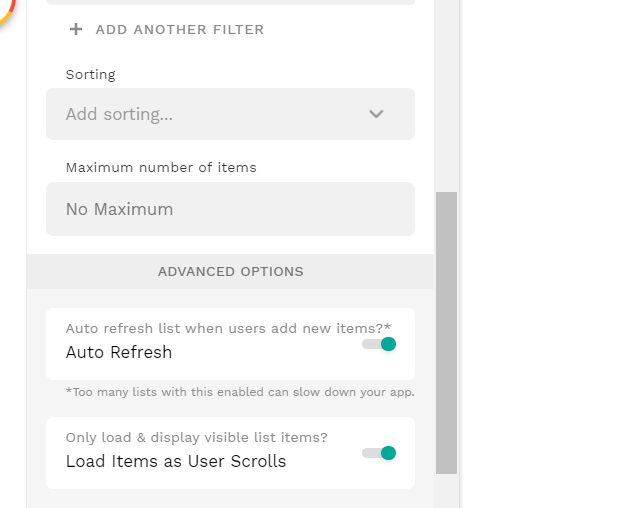Click the chevron arrow in the Sorting field

376,114
